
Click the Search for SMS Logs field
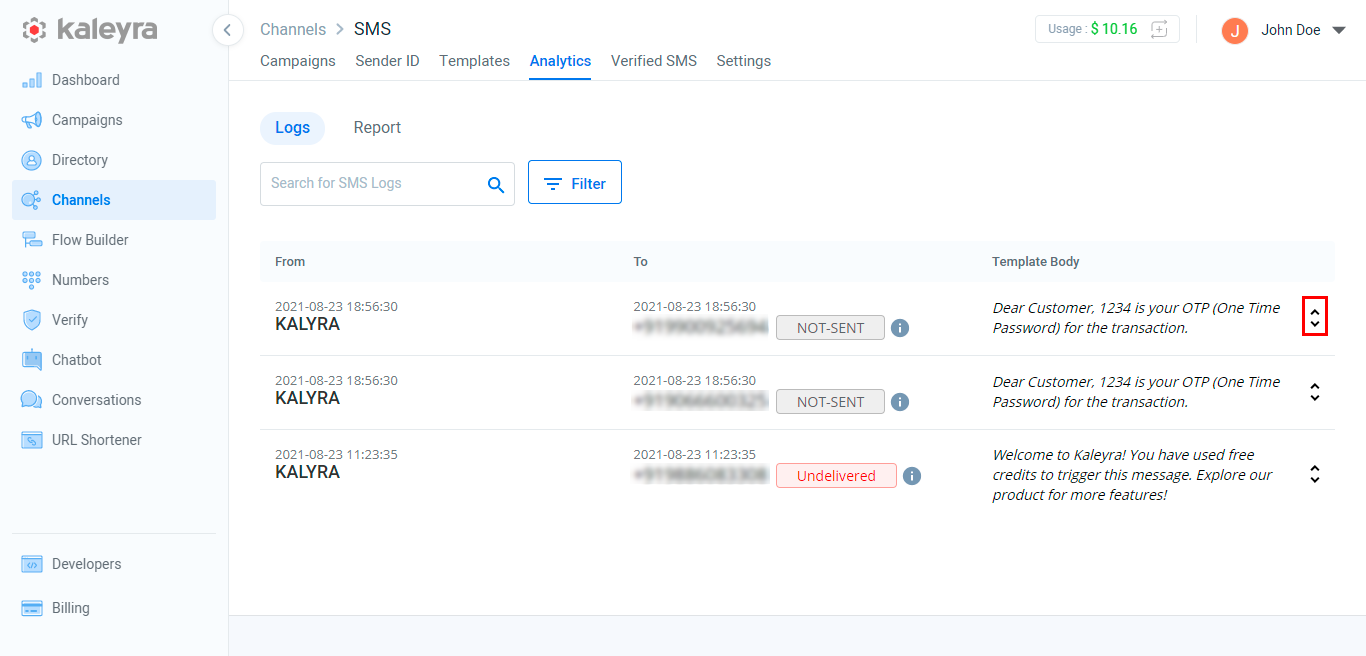[x=387, y=184]
